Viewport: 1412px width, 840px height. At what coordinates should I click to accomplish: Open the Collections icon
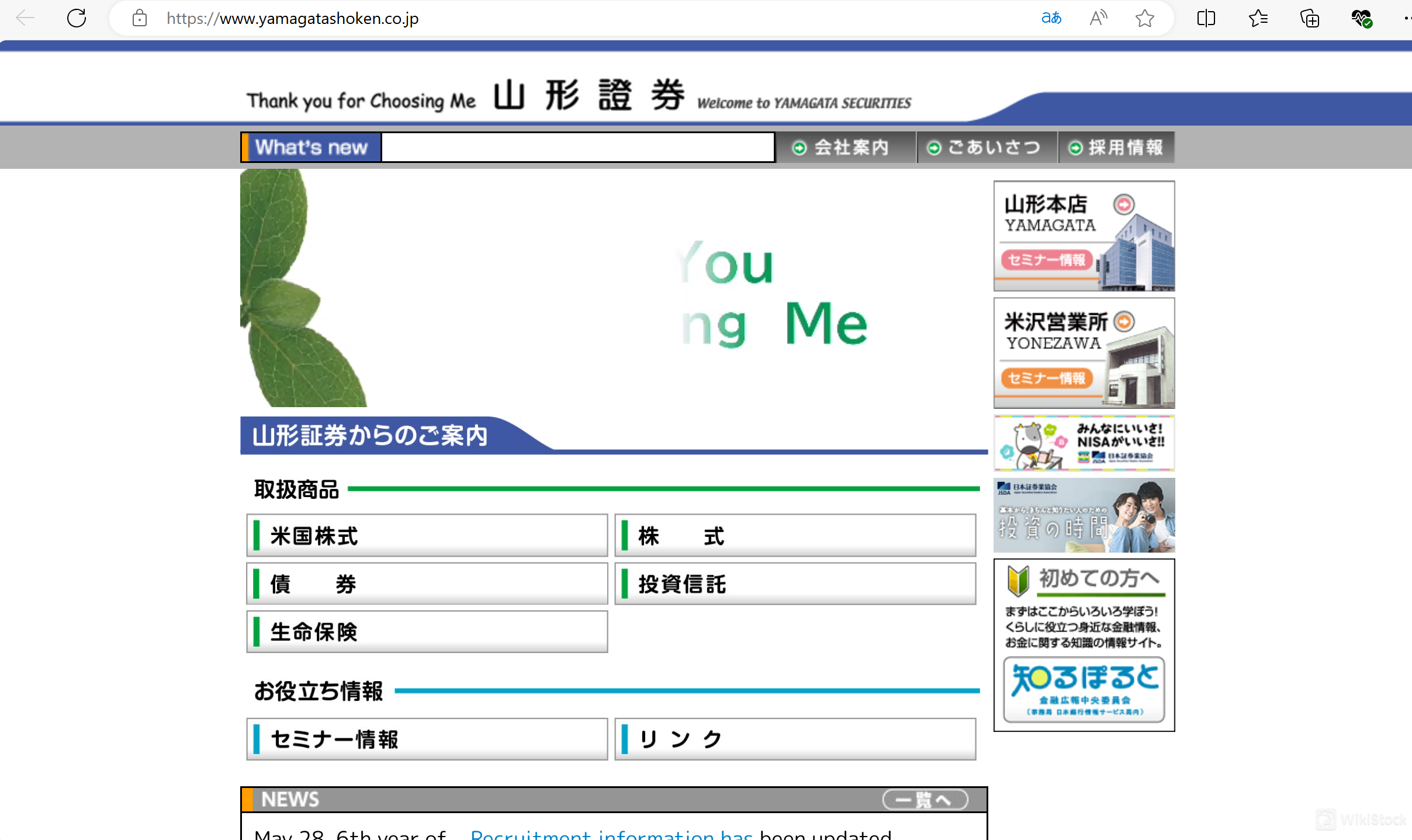1309,18
